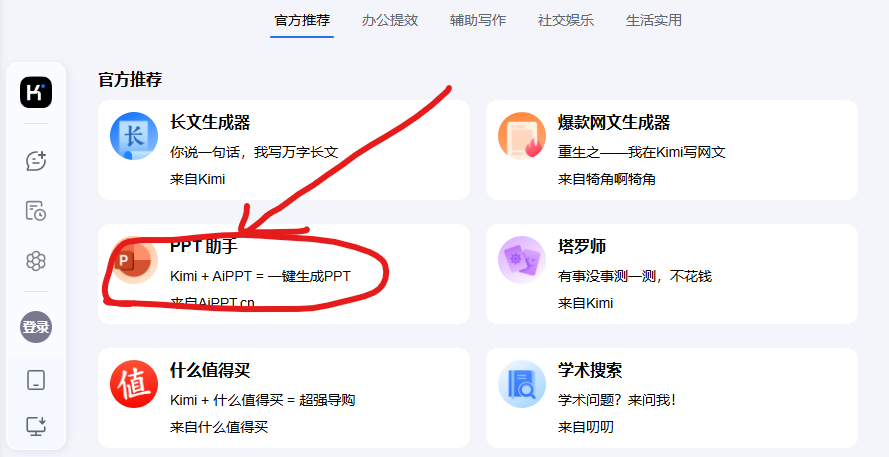Open the mobile app icon in sidebar
This screenshot has height=457, width=889.
(x=36, y=380)
